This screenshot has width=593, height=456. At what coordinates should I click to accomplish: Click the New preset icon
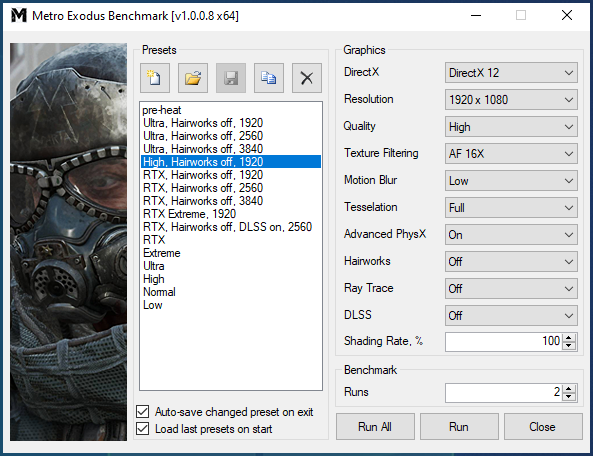[x=155, y=78]
